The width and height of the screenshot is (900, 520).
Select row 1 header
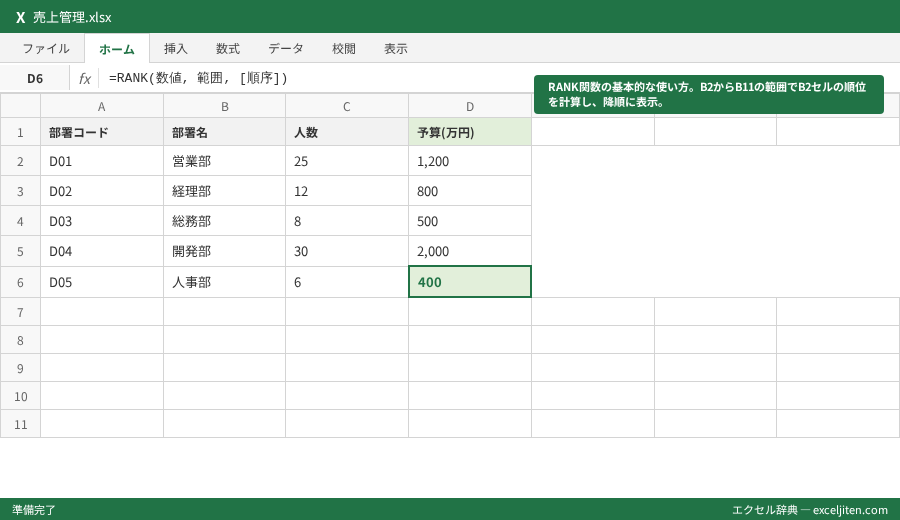click(x=20, y=132)
